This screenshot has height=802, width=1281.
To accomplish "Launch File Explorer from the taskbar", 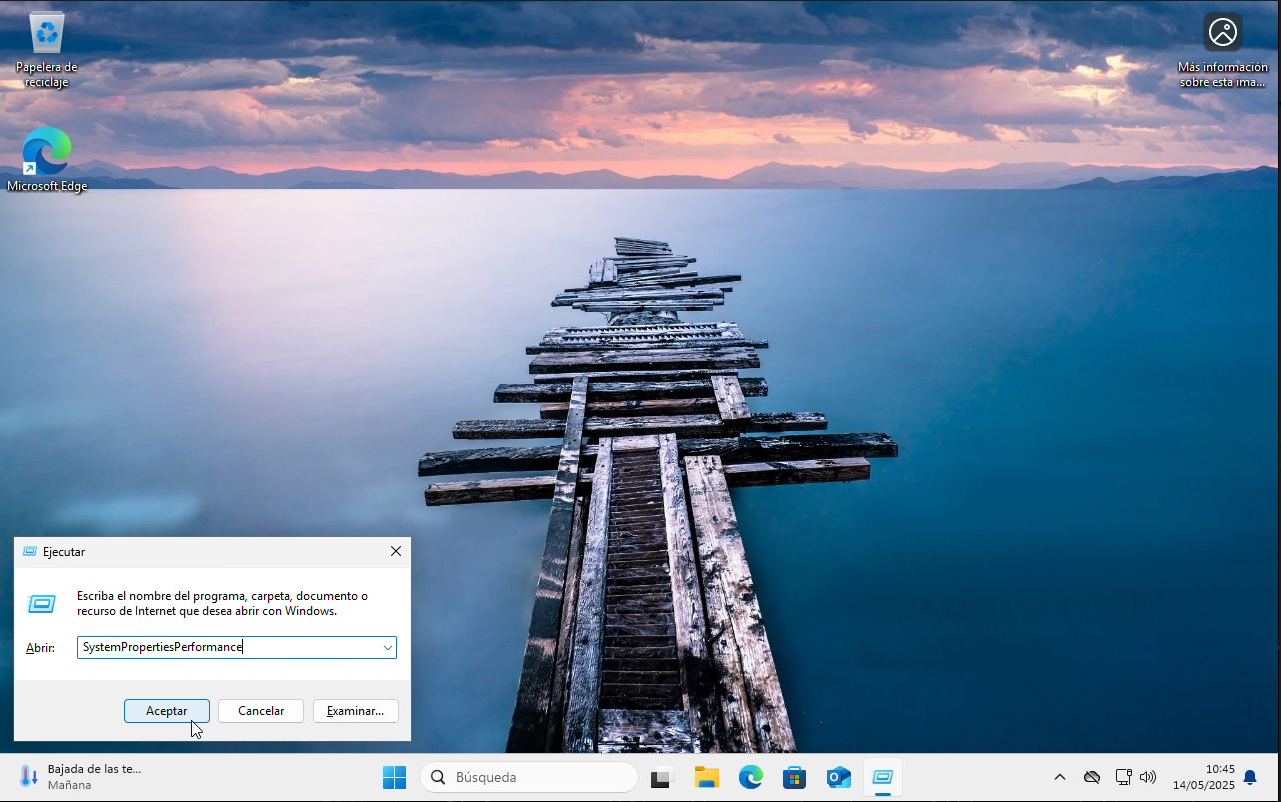I will point(707,777).
